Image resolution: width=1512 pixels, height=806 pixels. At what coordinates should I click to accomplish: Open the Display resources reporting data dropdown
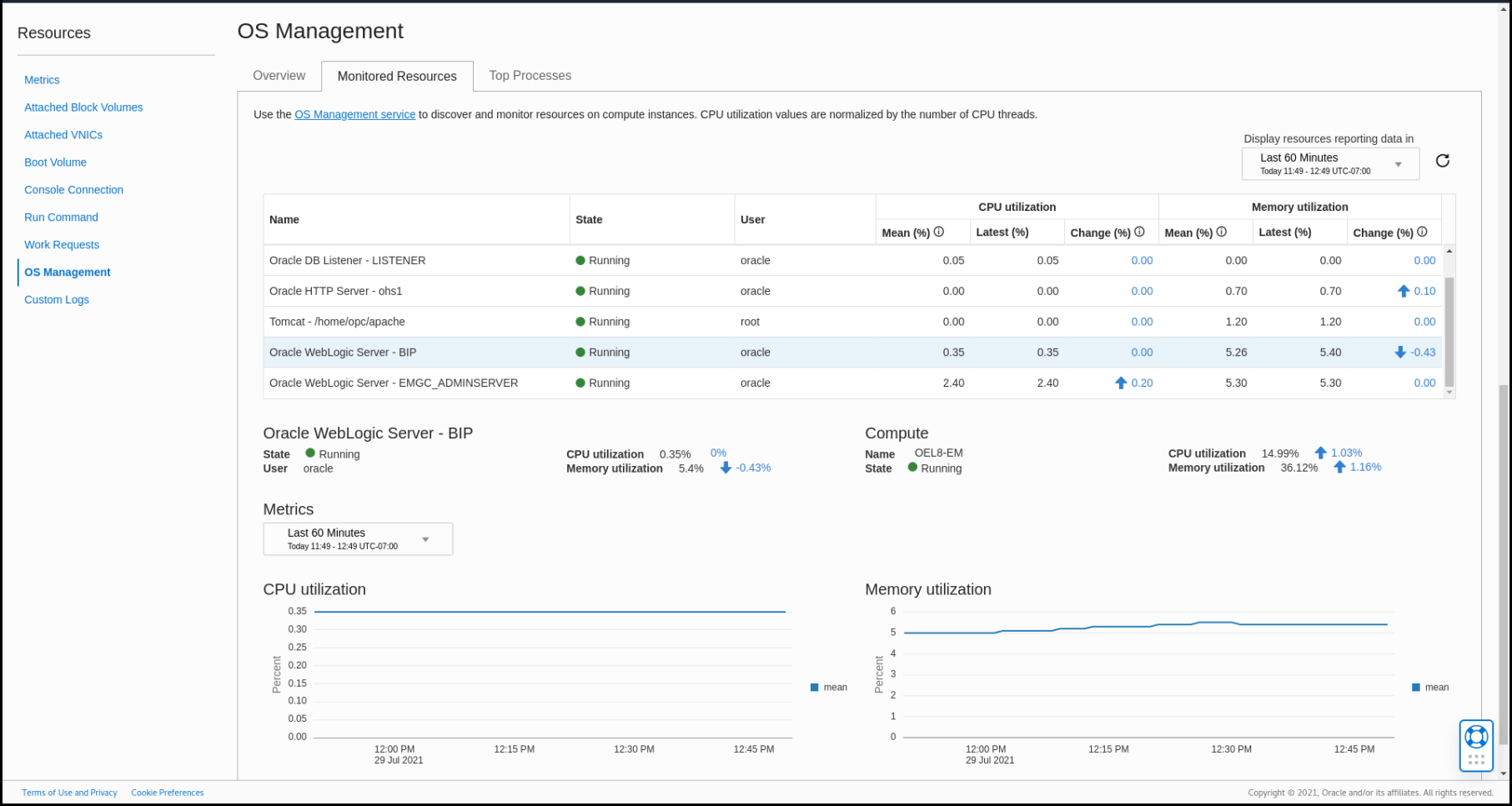[x=1329, y=163]
